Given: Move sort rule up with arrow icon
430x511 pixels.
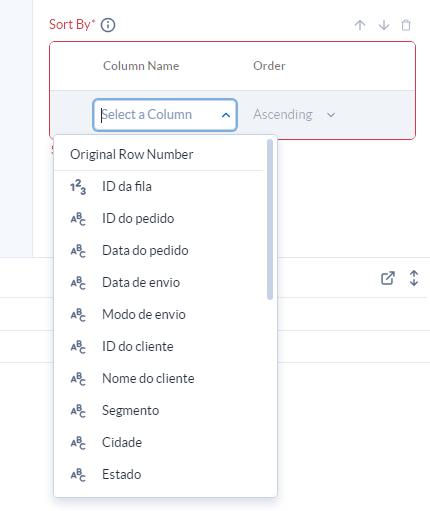Looking at the screenshot, I should coord(360,25).
